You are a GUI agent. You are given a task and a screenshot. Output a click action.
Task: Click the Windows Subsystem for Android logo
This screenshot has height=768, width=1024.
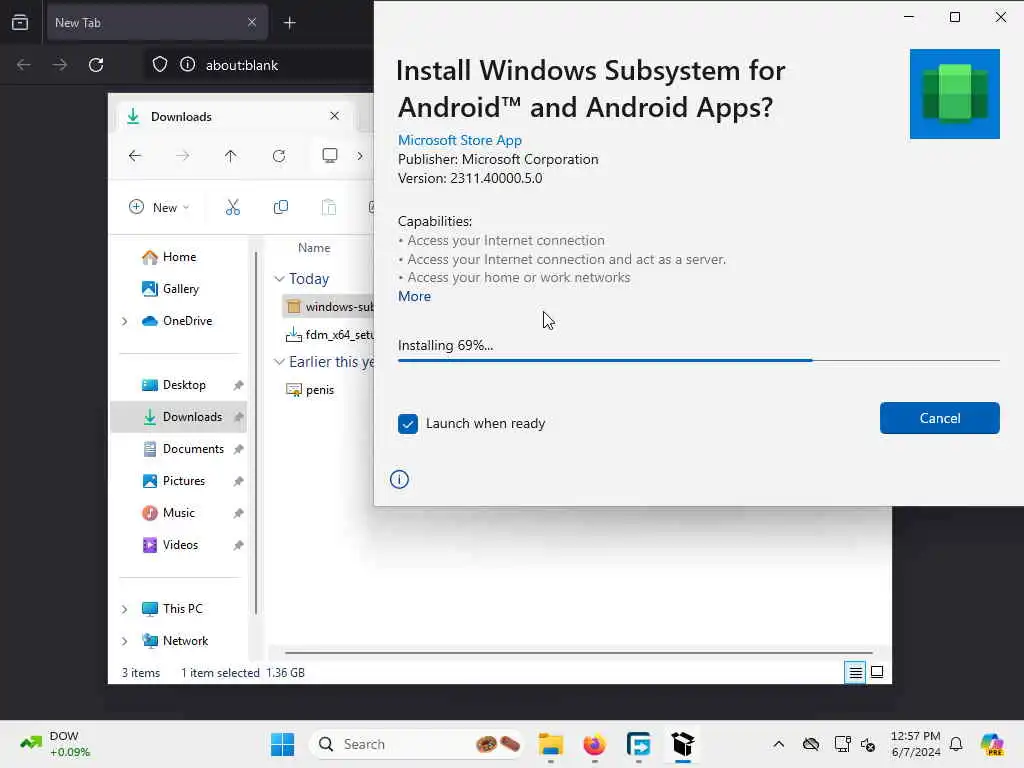[x=954, y=94]
